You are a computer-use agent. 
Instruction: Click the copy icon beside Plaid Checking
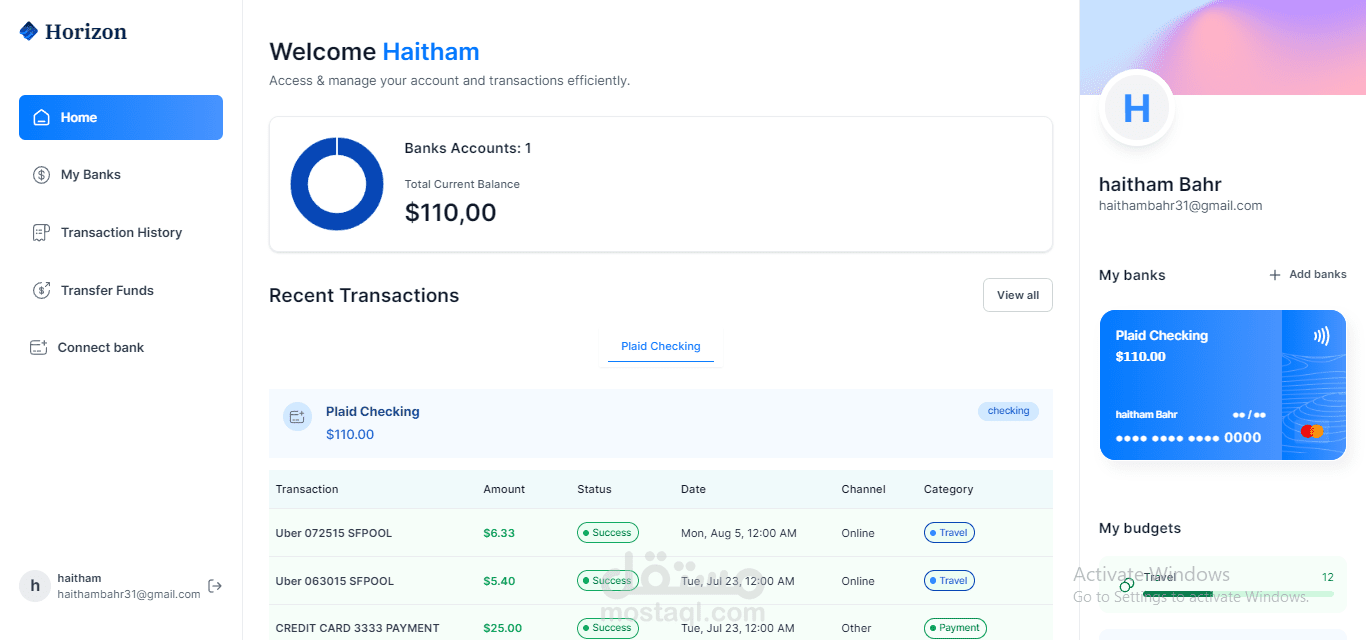coord(297,416)
